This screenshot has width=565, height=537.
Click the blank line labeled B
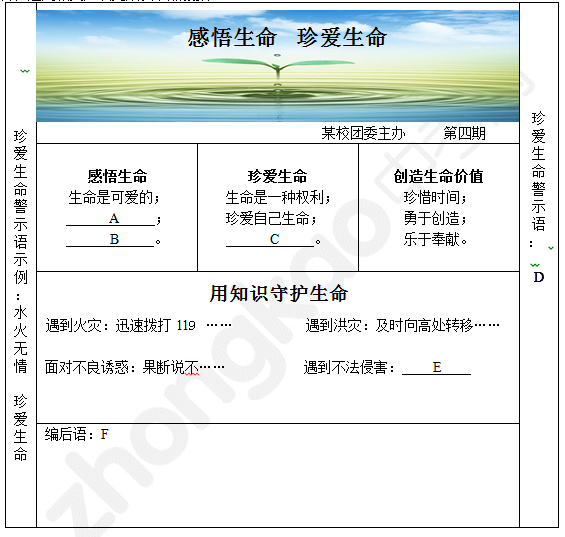coord(110,240)
